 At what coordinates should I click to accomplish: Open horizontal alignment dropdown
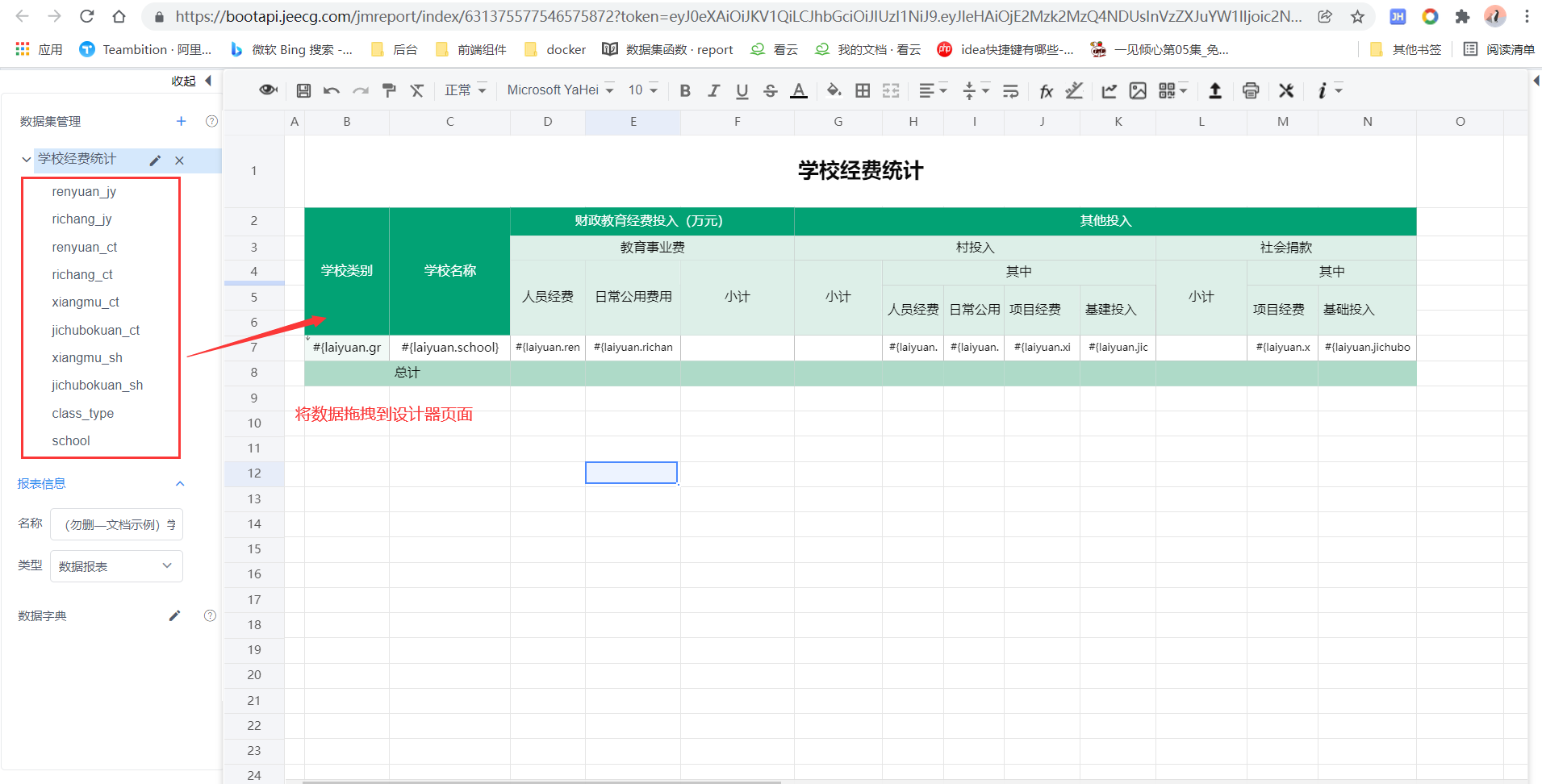click(933, 90)
